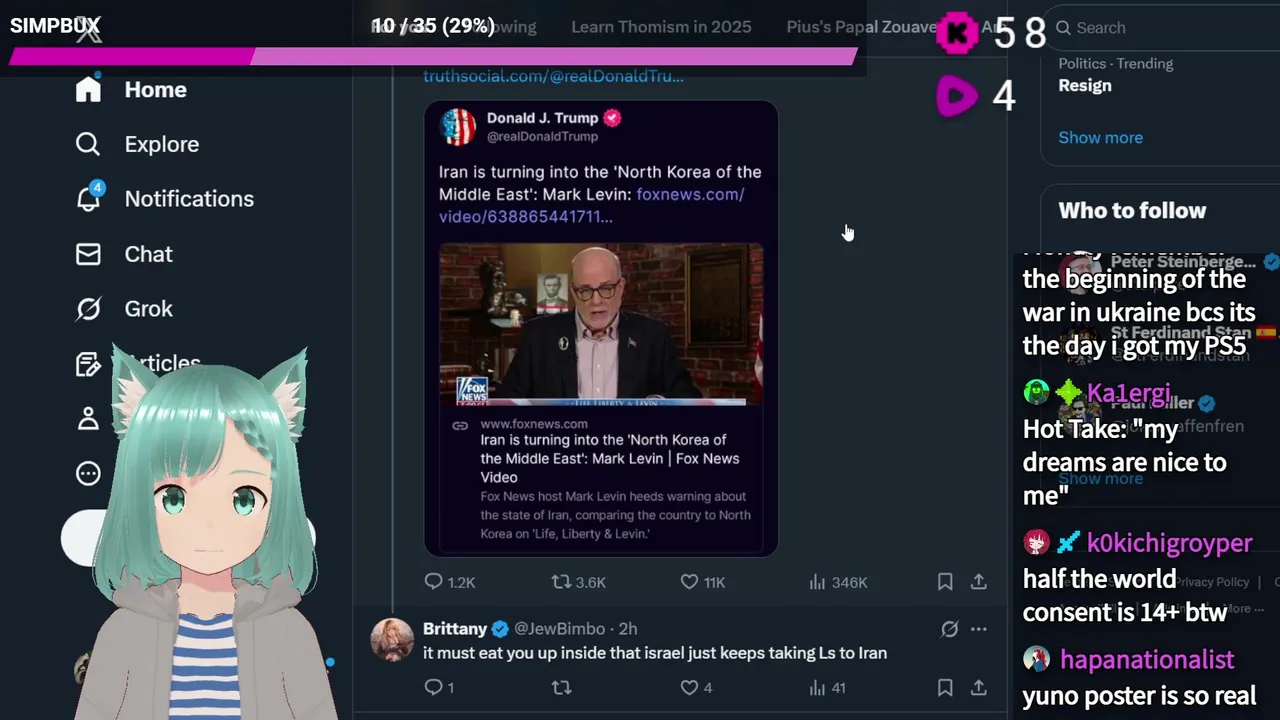This screenshot has height=720, width=1280.
Task: Reply to the Trump post via comment icon
Action: pos(434,581)
